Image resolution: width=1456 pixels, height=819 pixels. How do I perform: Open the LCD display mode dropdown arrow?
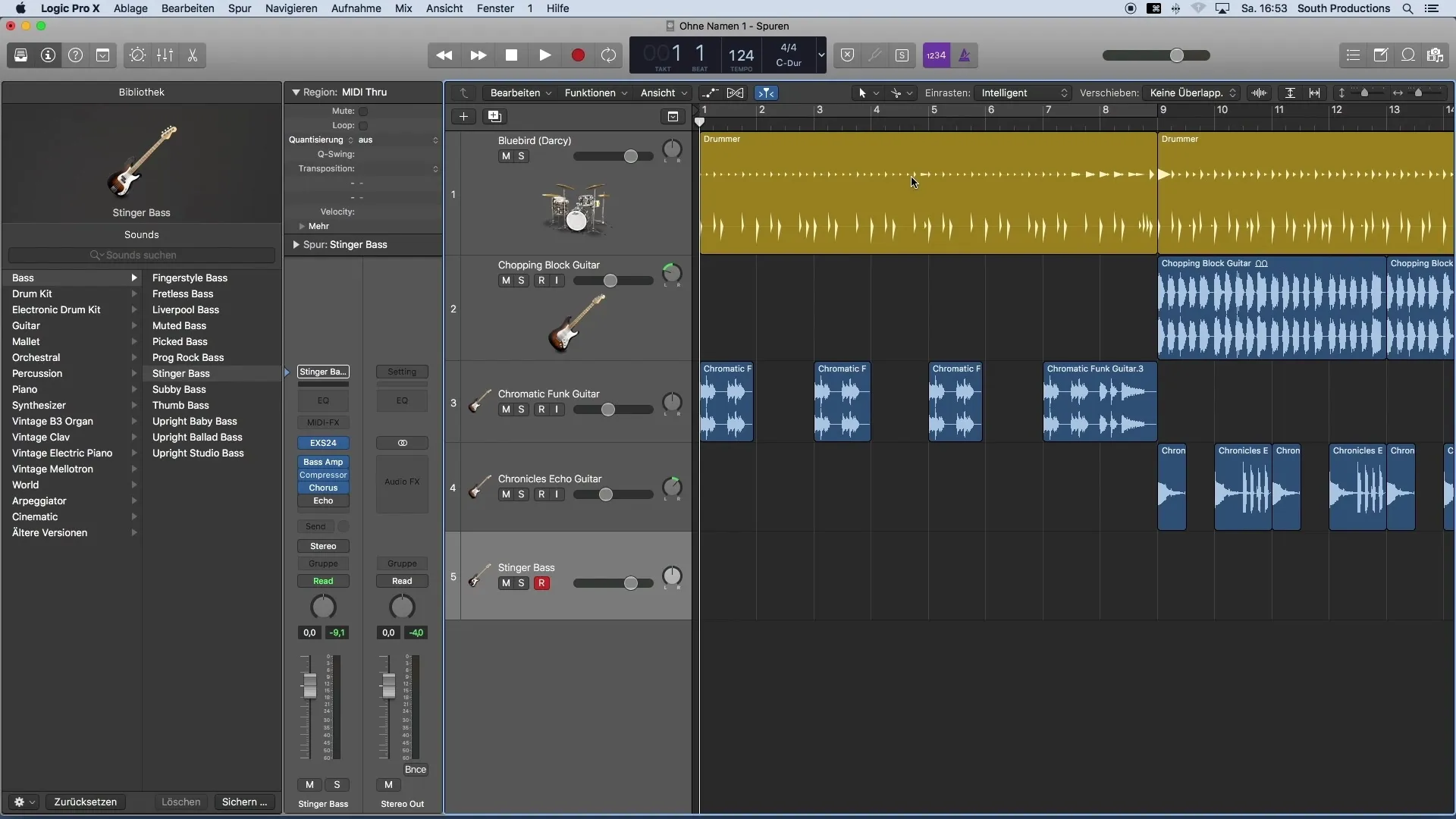click(821, 55)
